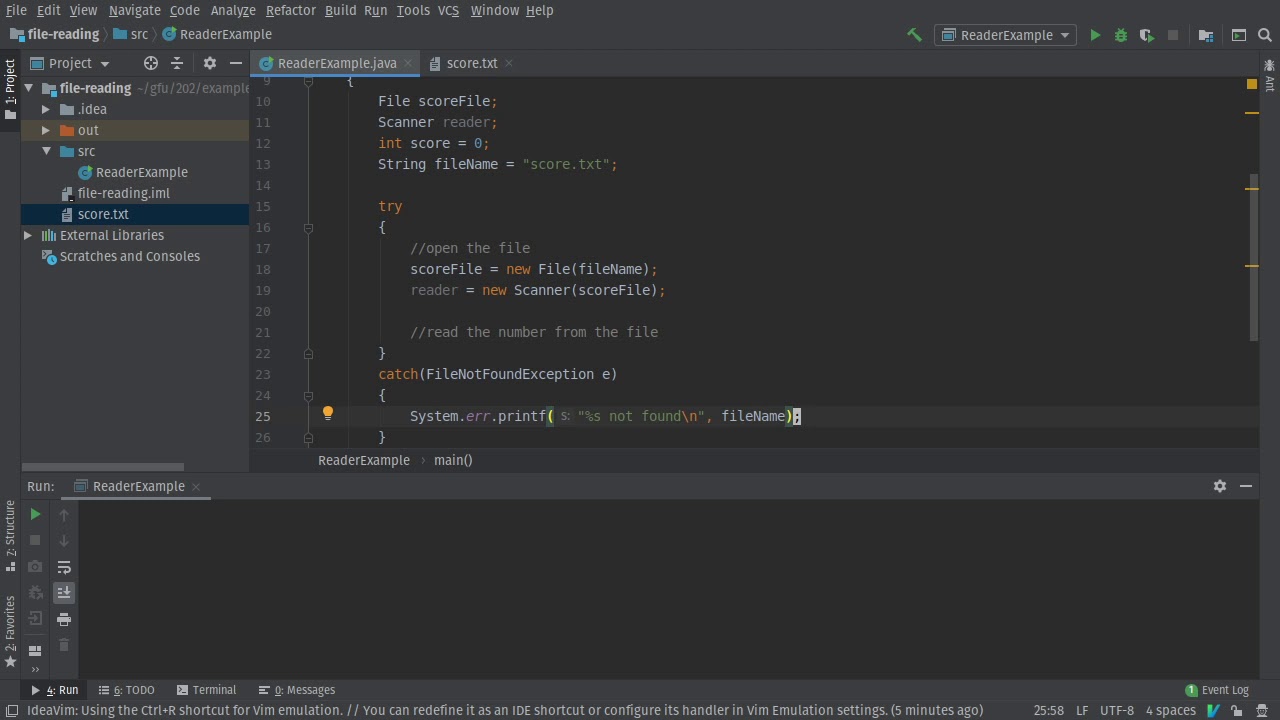The height and width of the screenshot is (720, 1280).
Task: Open the Terminal tool window button
Action: [x=206, y=690]
